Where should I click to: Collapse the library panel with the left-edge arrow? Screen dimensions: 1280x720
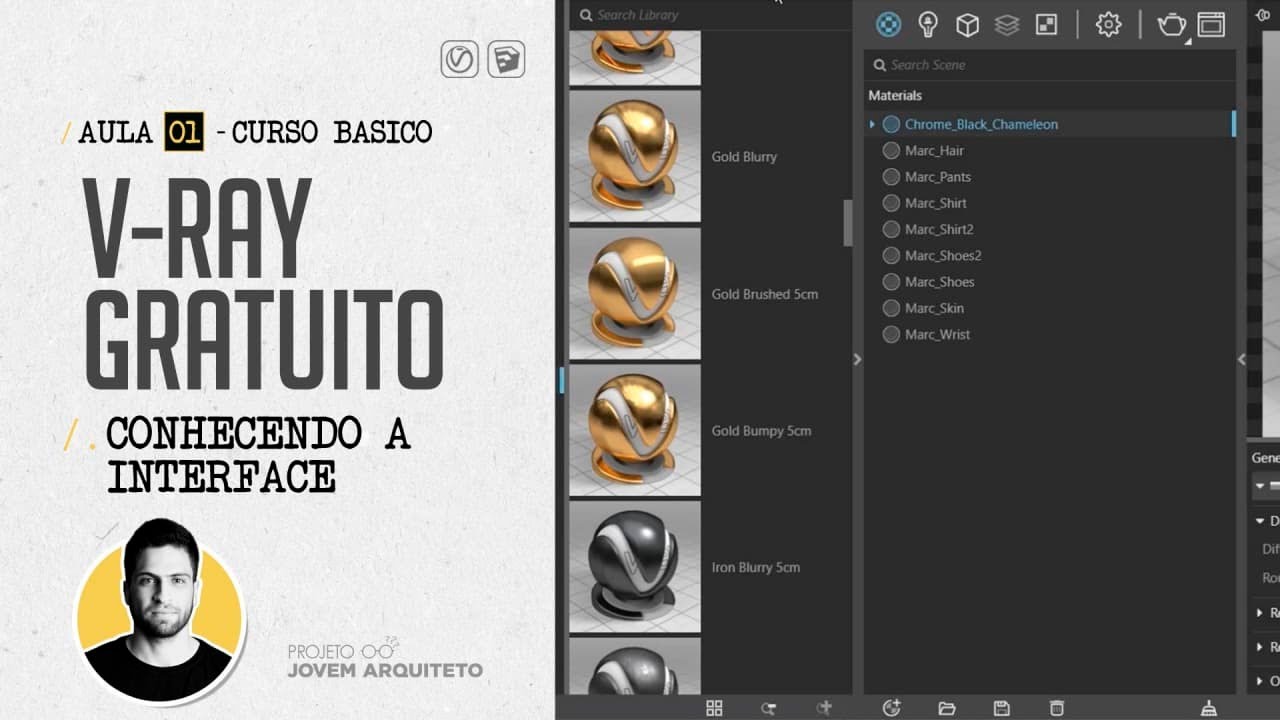click(x=857, y=359)
